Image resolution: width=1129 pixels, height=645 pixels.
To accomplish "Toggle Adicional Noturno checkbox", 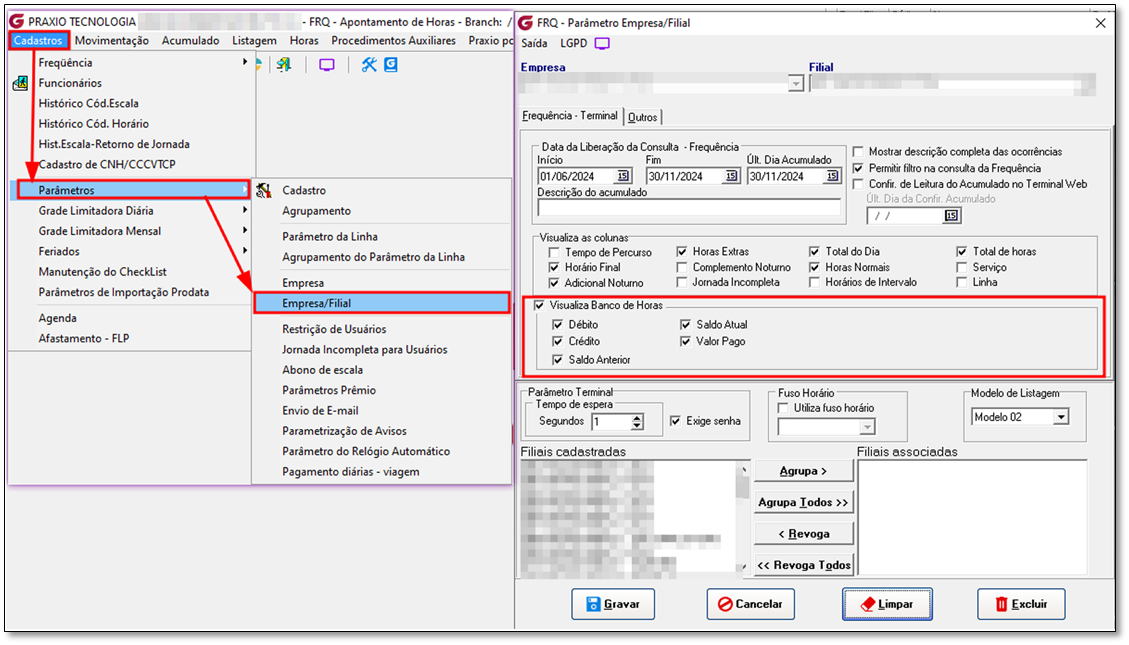I will 554,283.
